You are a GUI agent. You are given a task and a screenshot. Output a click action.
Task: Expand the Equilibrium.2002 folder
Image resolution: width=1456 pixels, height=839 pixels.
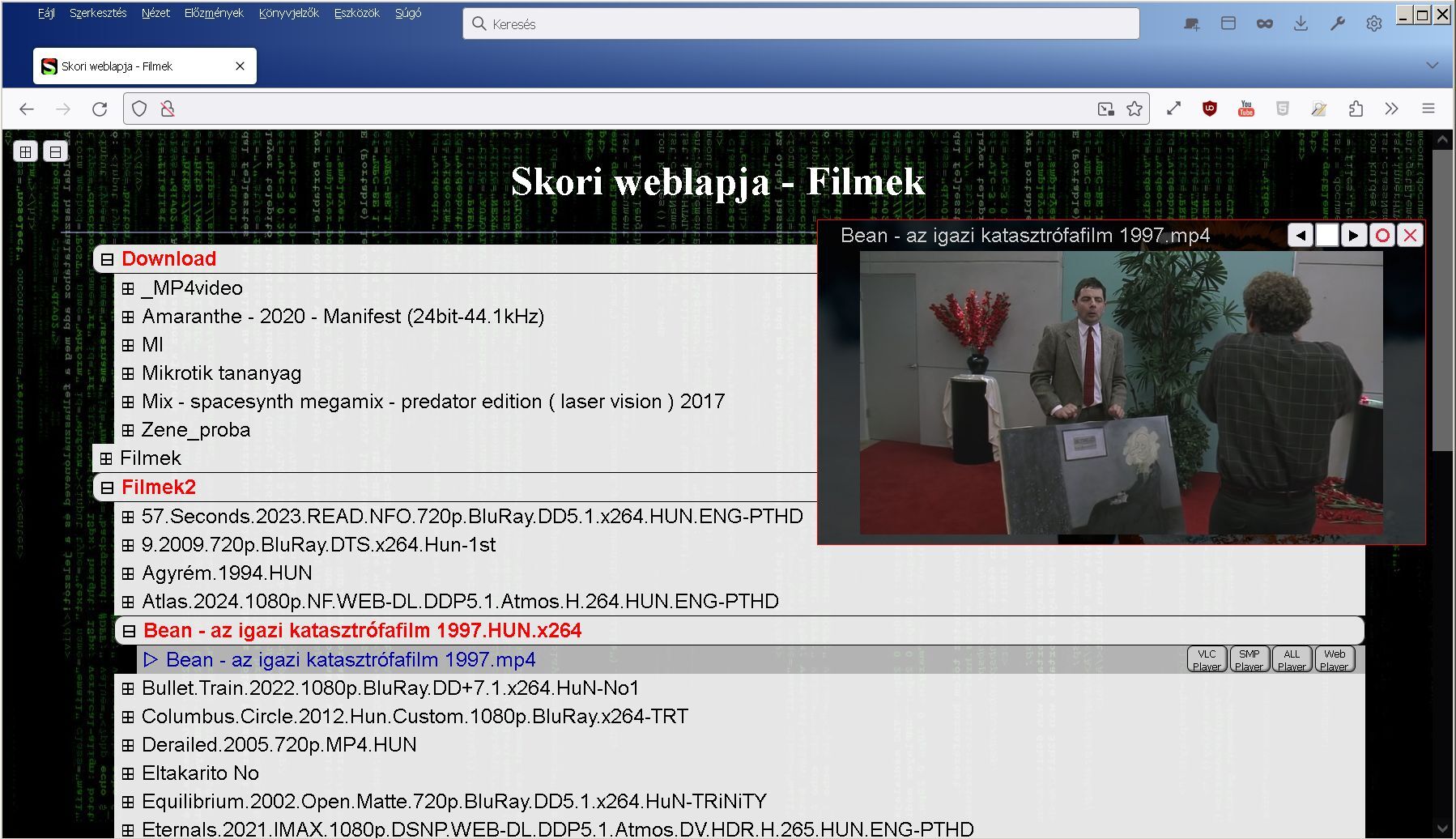tap(128, 802)
